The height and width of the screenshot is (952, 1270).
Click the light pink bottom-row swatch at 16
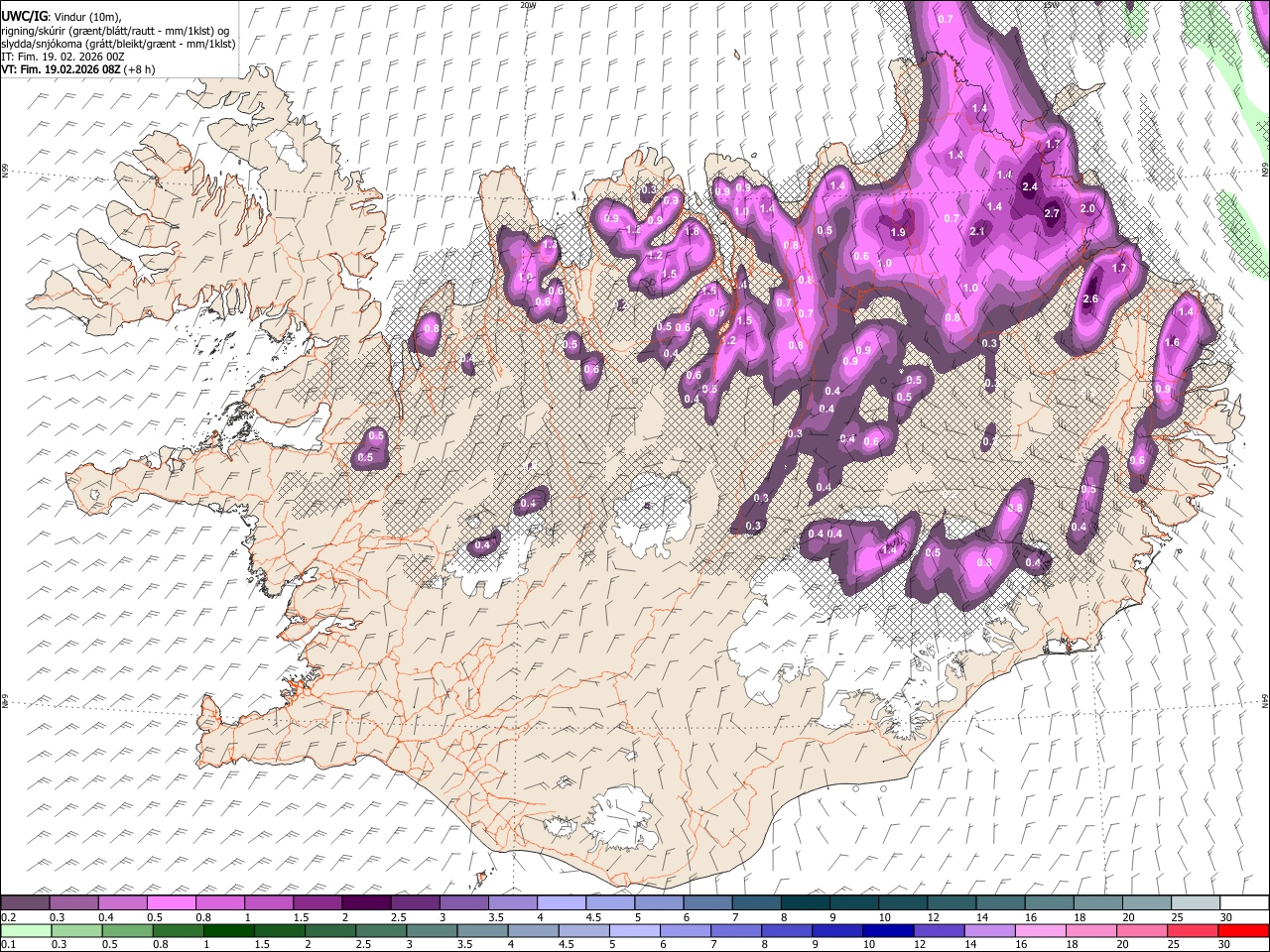pyautogui.click(x=1039, y=930)
